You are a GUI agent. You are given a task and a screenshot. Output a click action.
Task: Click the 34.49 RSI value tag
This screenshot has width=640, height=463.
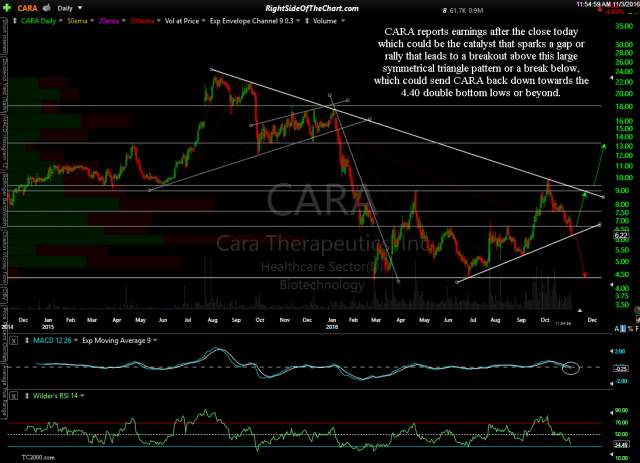click(621, 445)
